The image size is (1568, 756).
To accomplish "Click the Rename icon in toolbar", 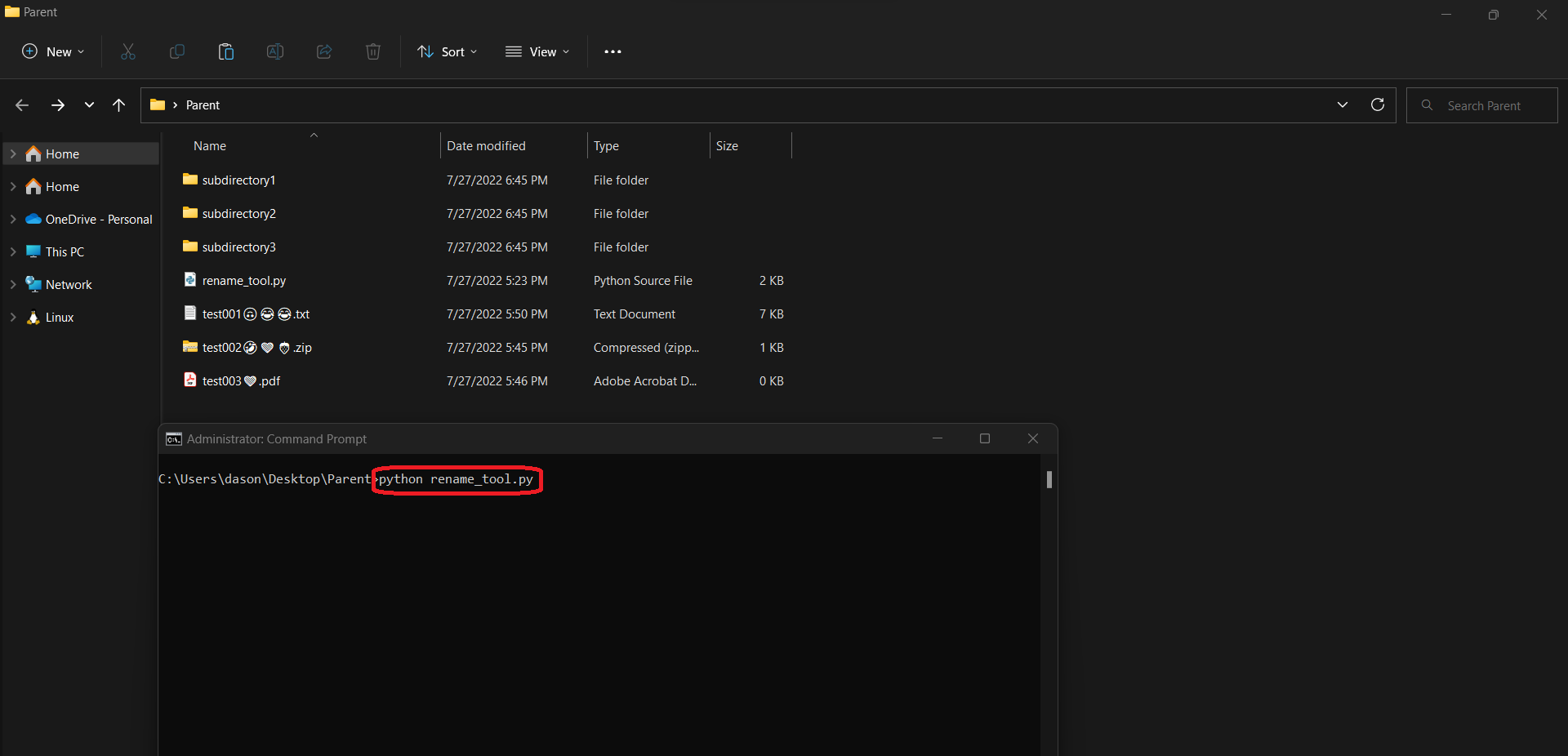I will (275, 51).
